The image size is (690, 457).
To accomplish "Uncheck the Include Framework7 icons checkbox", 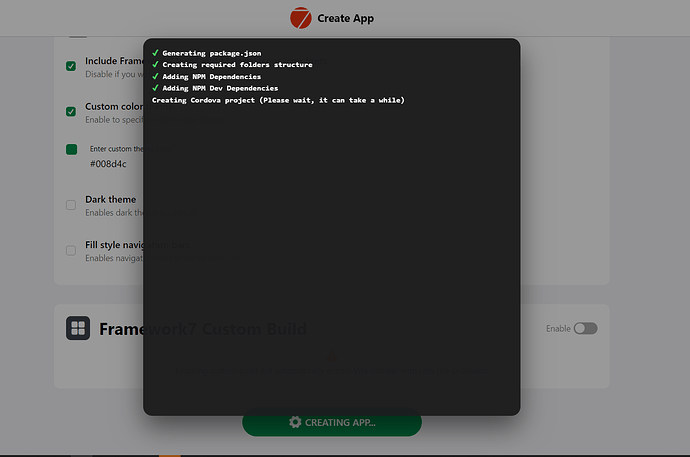I will click(x=71, y=66).
